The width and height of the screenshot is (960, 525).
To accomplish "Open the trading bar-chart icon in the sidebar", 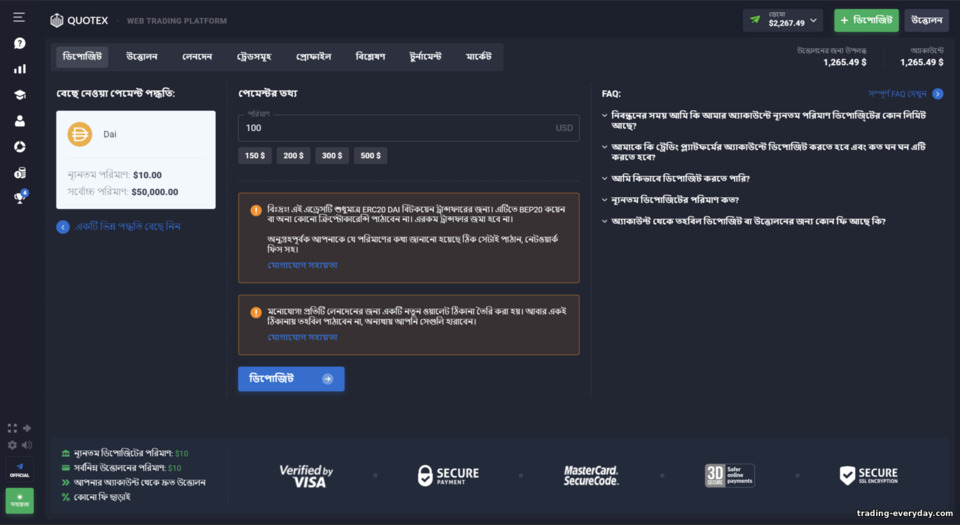I will pos(20,69).
